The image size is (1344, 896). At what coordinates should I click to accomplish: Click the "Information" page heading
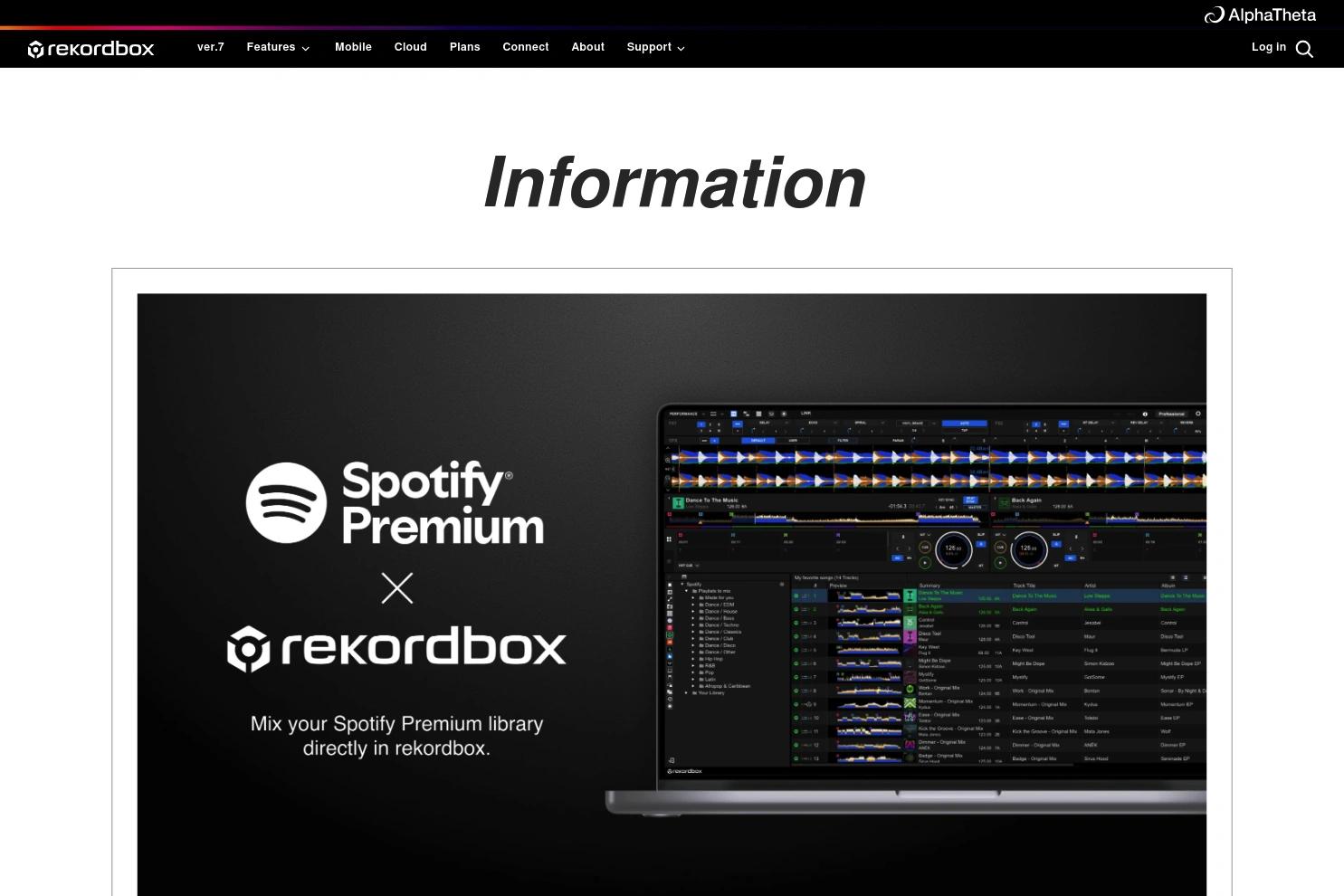pos(673,183)
